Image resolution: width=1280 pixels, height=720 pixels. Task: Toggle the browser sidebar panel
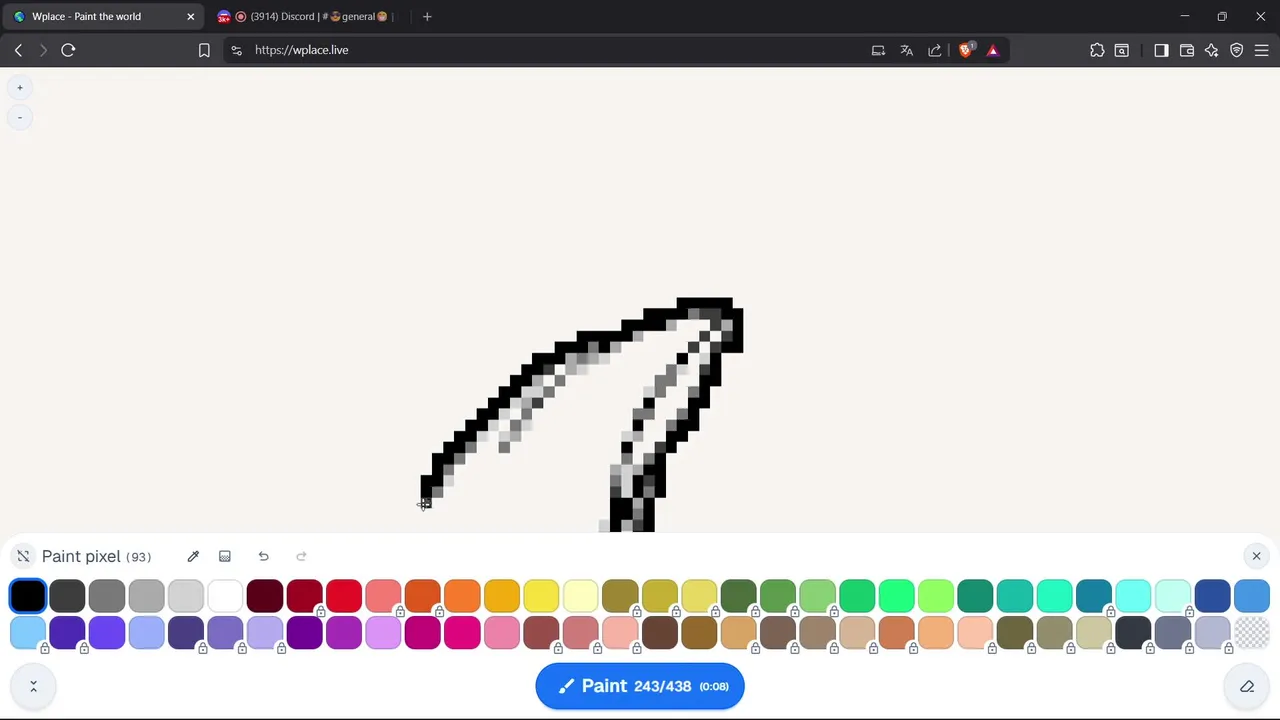click(1161, 50)
